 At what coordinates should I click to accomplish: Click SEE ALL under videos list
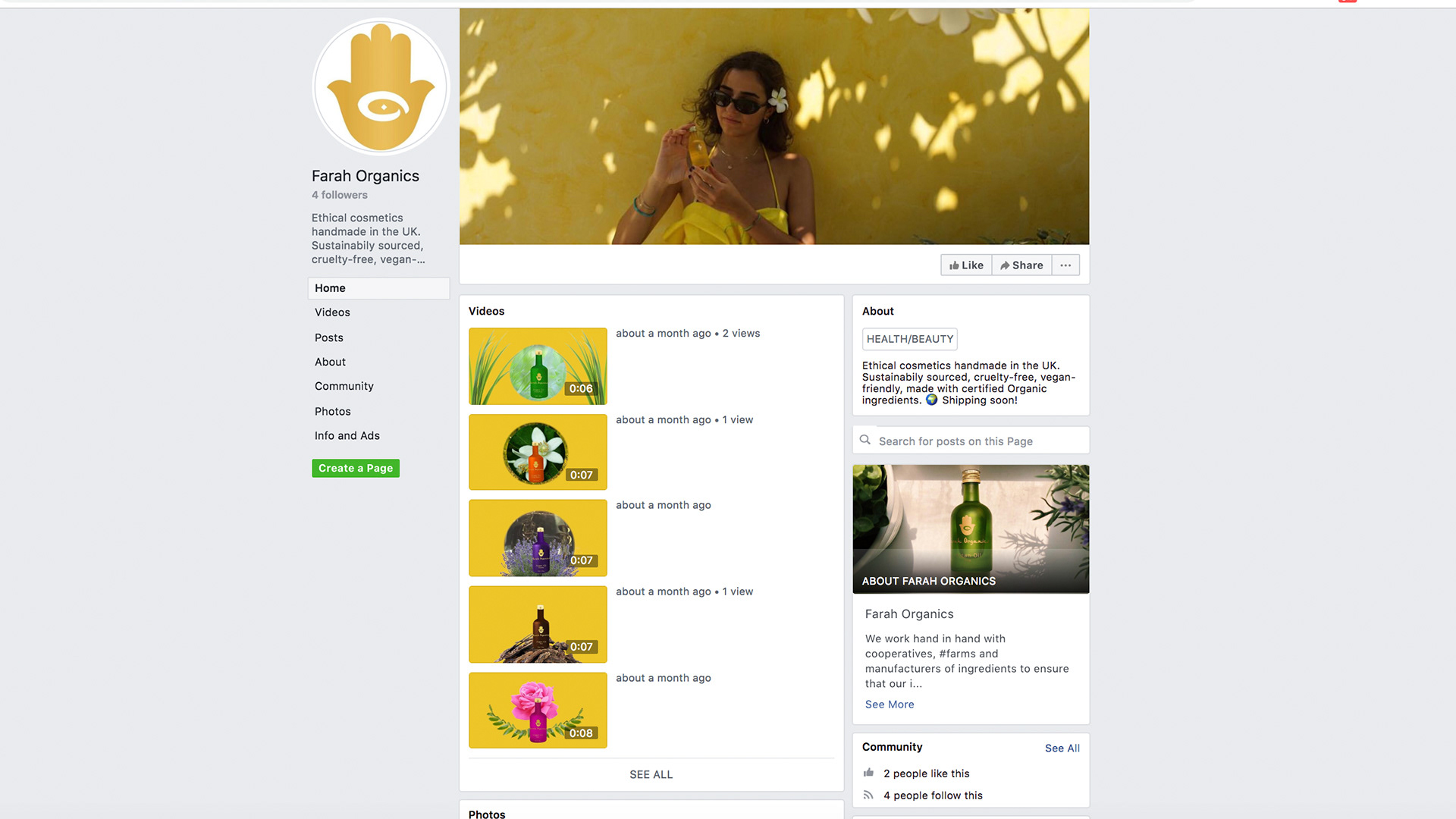(651, 774)
